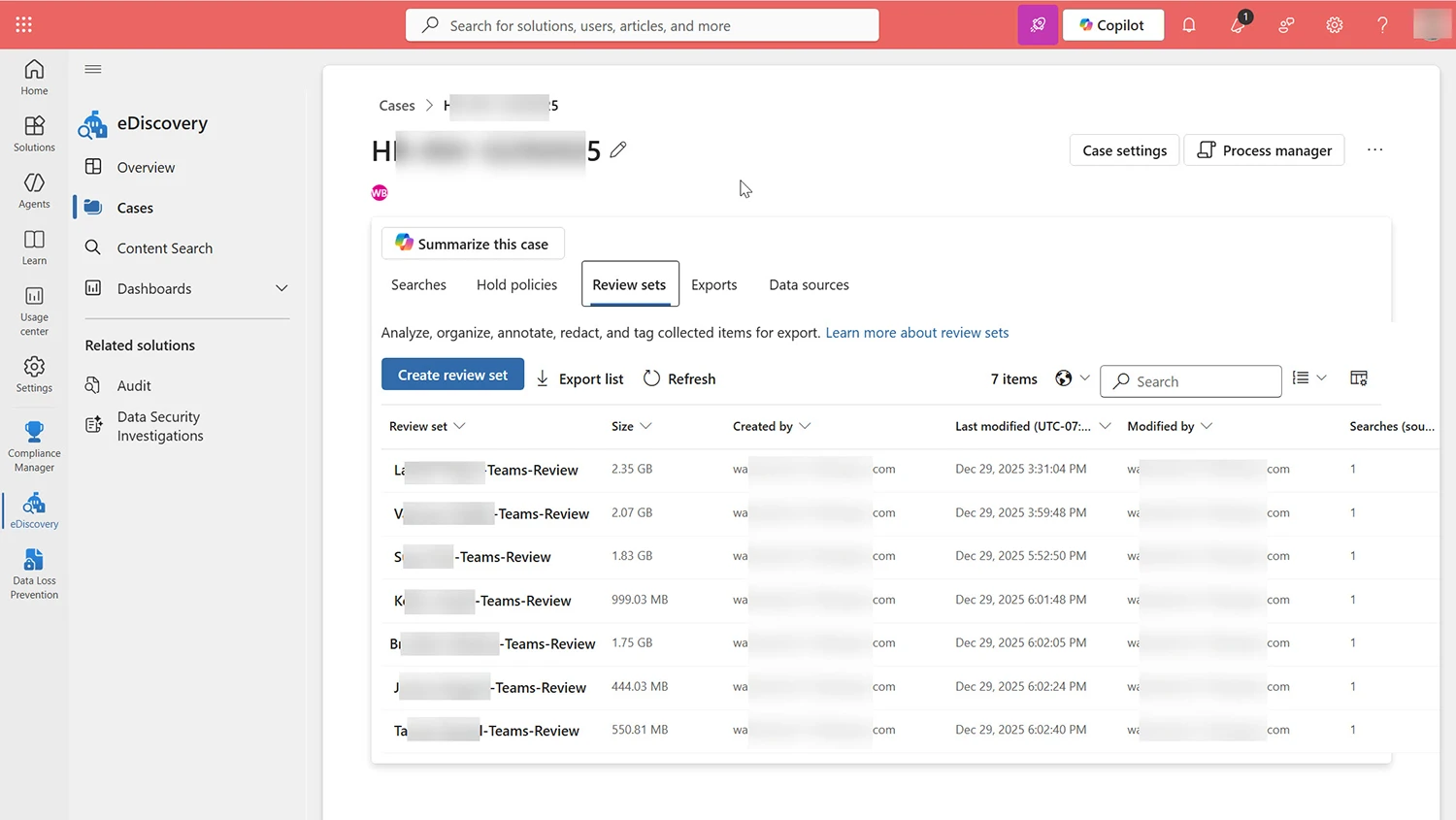
Task: Click Dec 29, 2025 6:02:05 PM cell
Action: [x=1020, y=642]
